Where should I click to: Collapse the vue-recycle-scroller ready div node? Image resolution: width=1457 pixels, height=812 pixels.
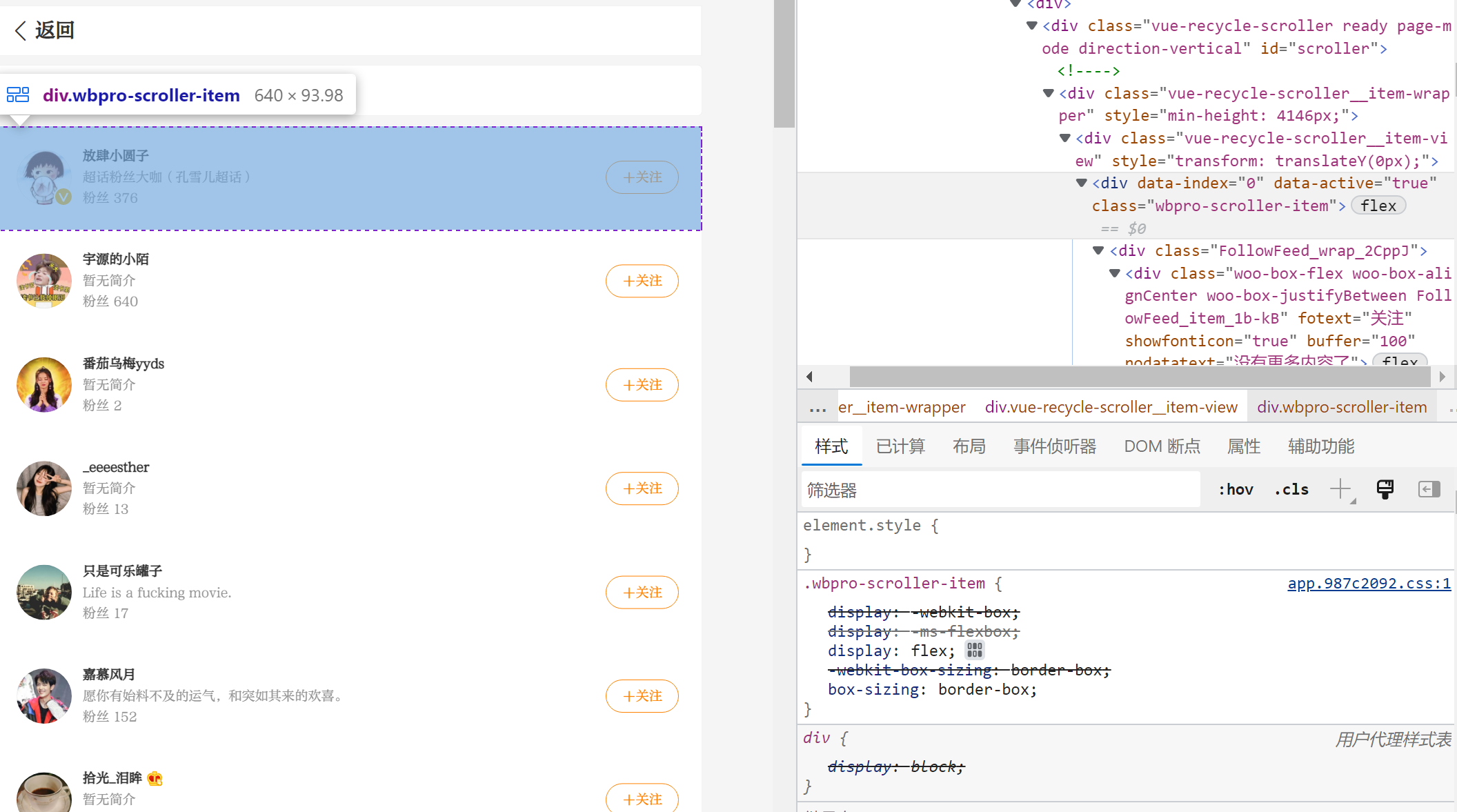pos(1032,26)
